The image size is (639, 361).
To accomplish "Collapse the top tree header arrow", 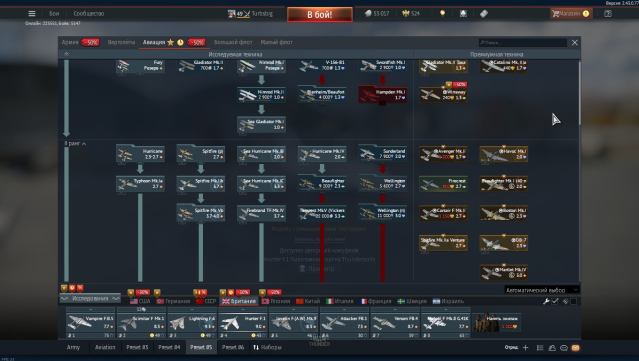I will [66, 54].
